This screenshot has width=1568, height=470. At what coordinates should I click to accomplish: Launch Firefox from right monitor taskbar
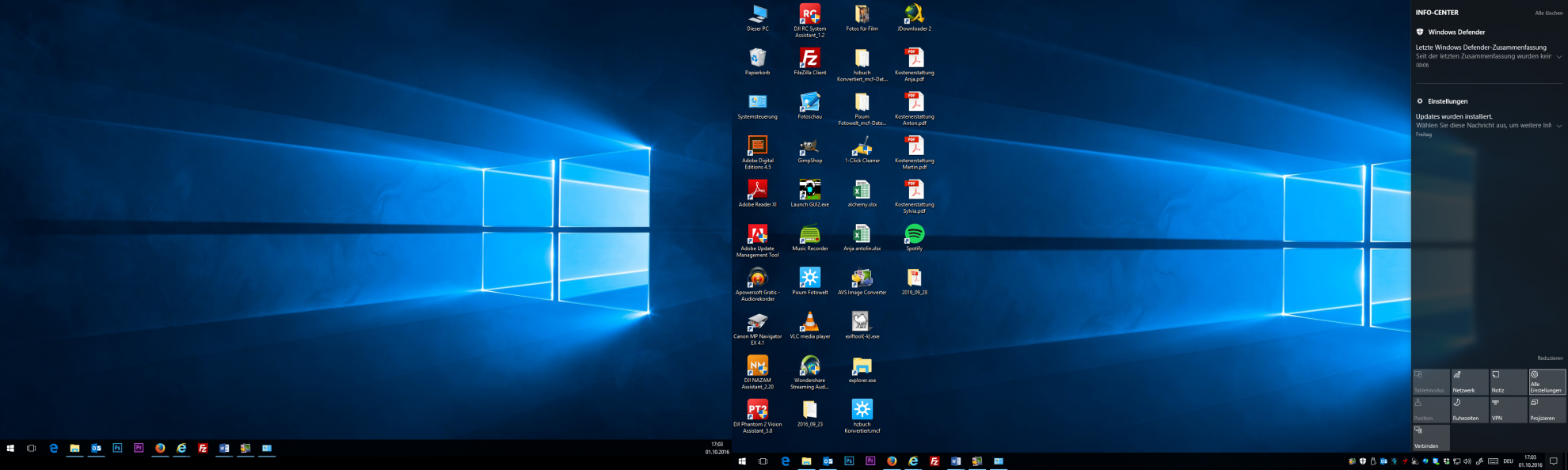(x=892, y=461)
